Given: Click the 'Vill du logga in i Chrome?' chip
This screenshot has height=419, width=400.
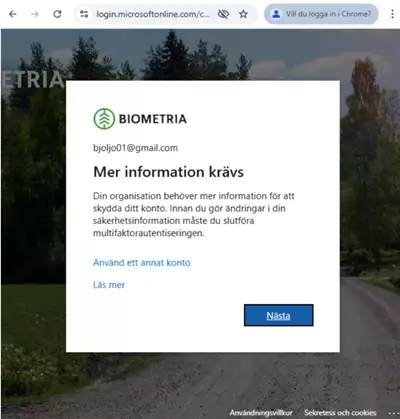Looking at the screenshot, I should pos(321,14).
